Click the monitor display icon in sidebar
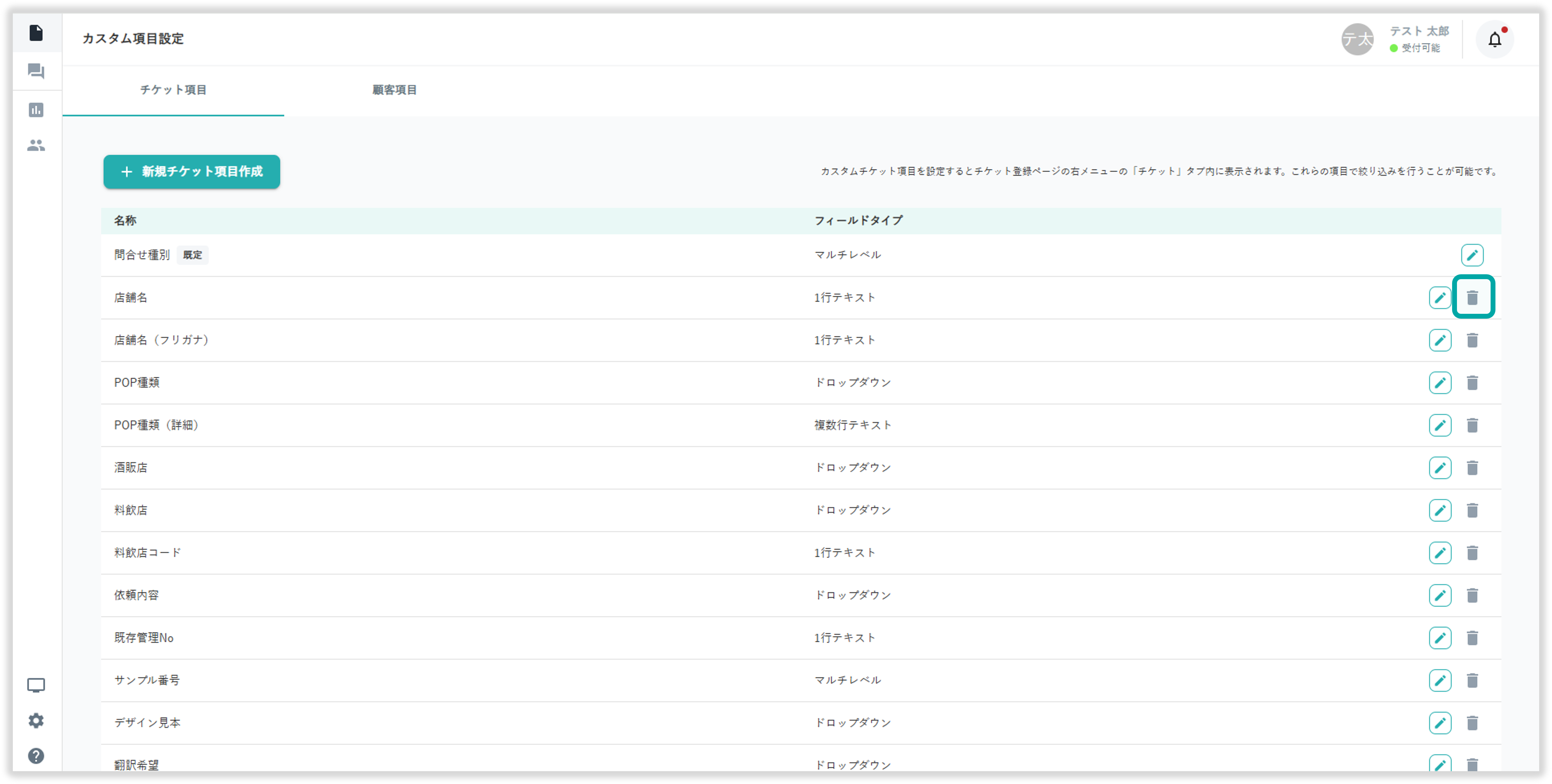The width and height of the screenshot is (1552, 784). tap(36, 685)
